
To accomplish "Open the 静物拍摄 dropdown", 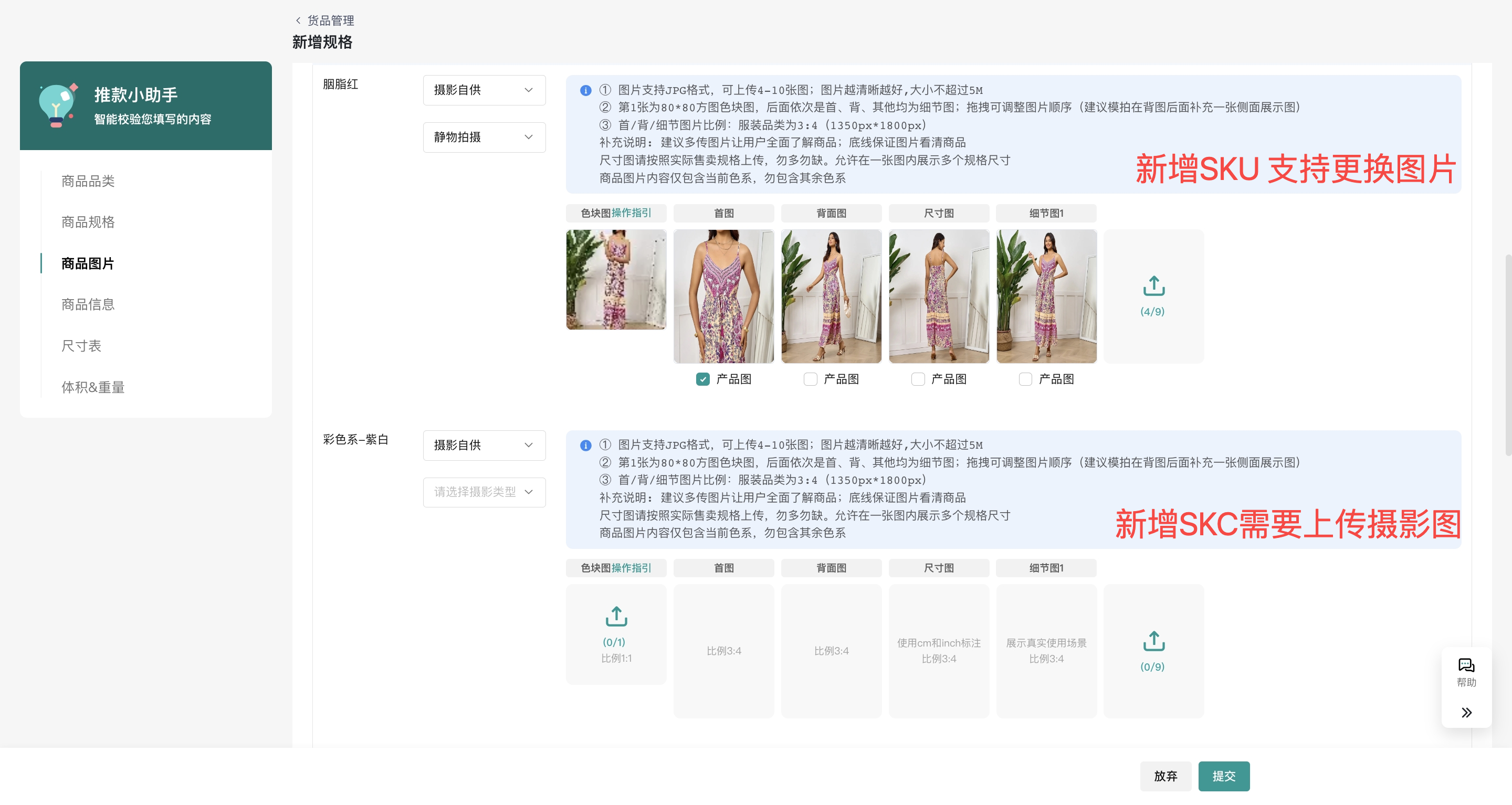I will click(484, 137).
